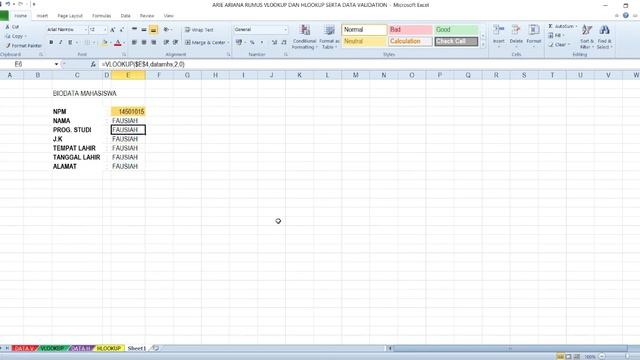Switch to the Page Layout tab
The height and width of the screenshot is (360, 640).
[70, 16]
